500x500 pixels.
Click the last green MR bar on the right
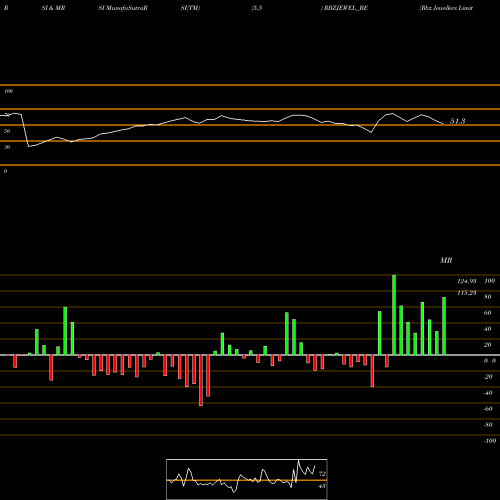444,326
